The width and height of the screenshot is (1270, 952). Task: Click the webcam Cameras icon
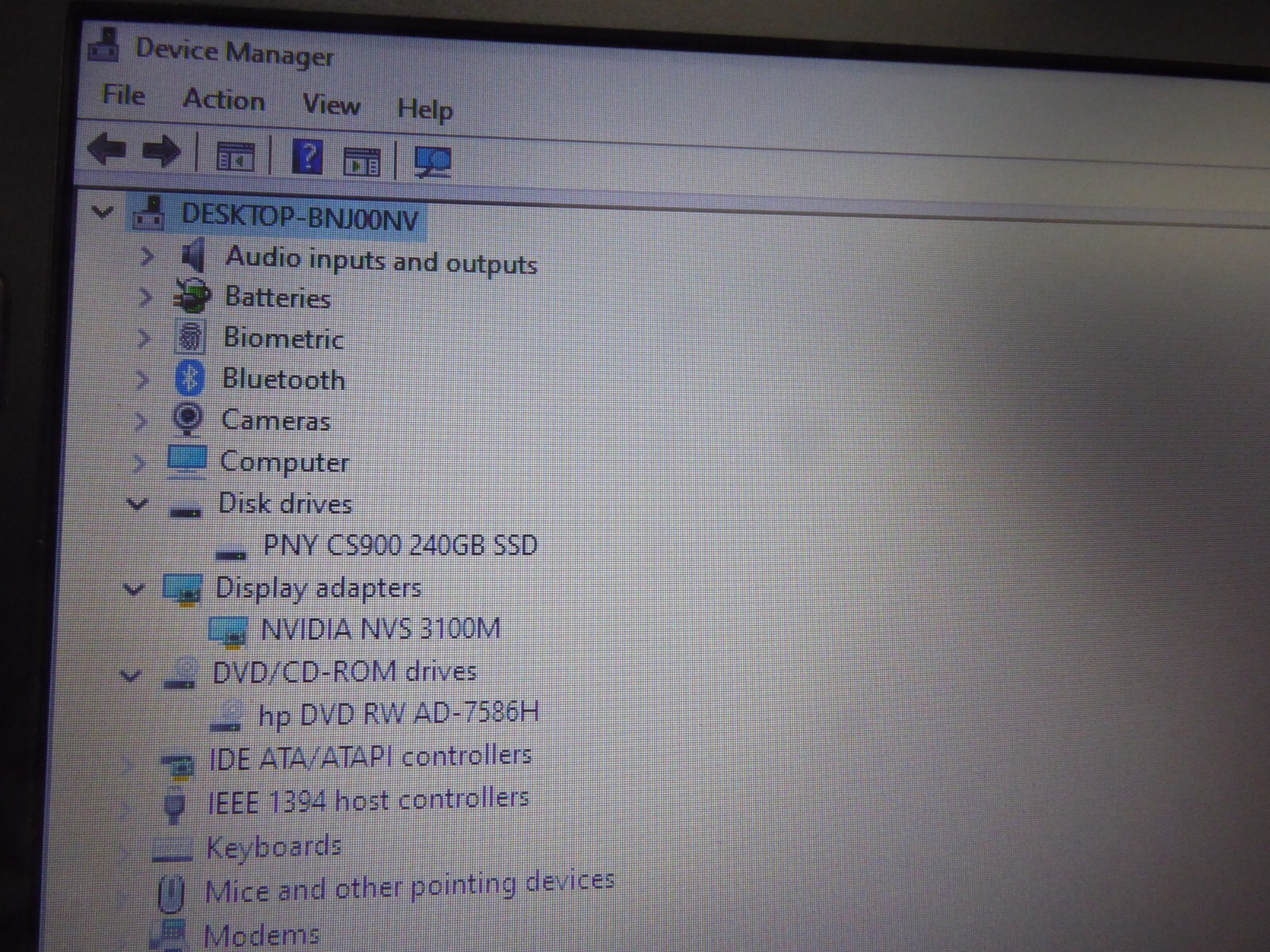pos(188,419)
